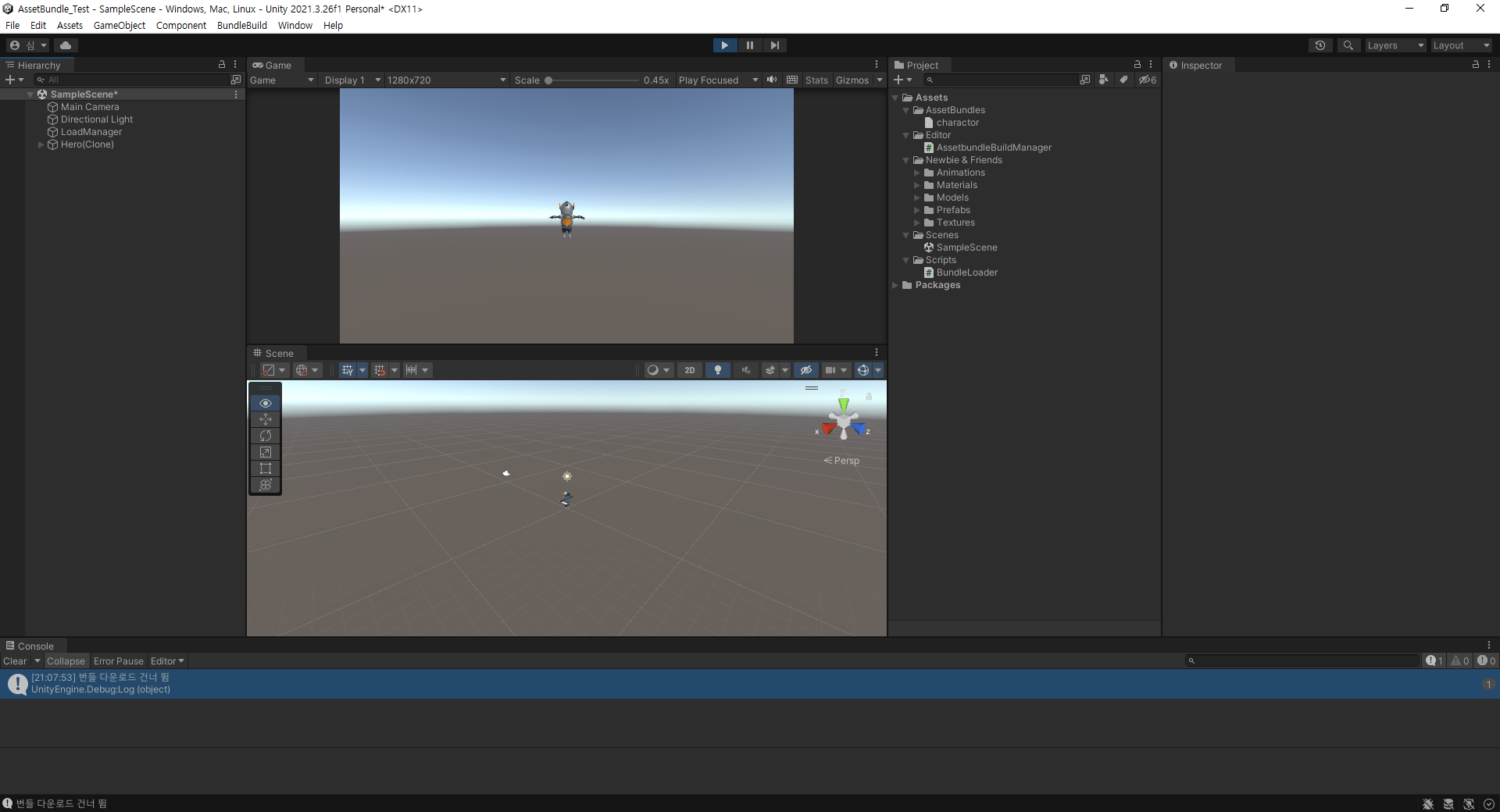Toggle hidden packages visibility in Project
This screenshot has width=1500, height=812.
pos(1147,80)
